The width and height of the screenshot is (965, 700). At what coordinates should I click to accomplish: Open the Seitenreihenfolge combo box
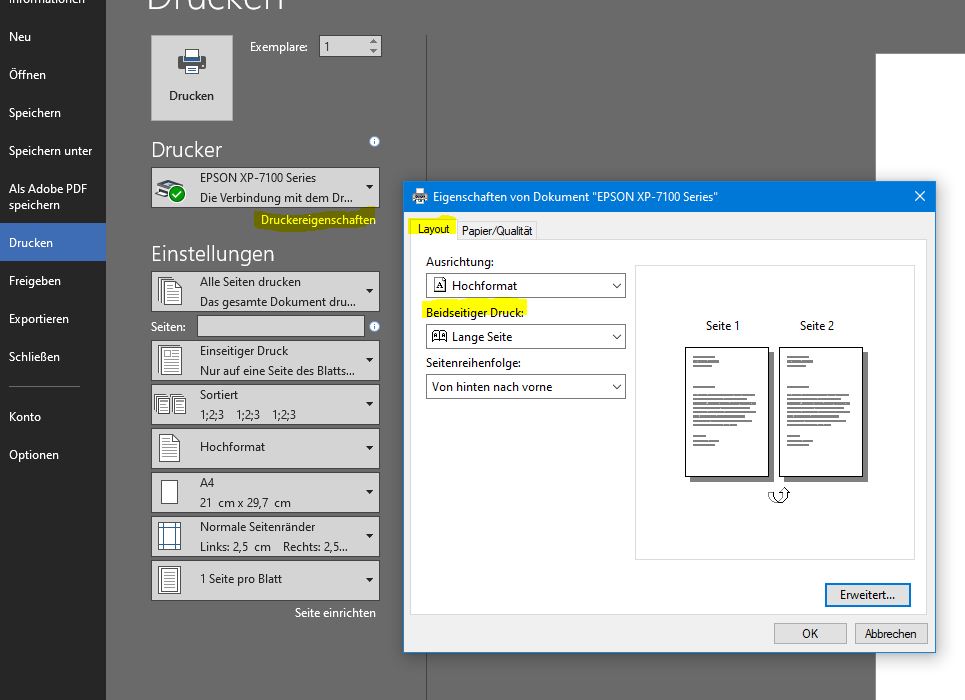(526, 387)
